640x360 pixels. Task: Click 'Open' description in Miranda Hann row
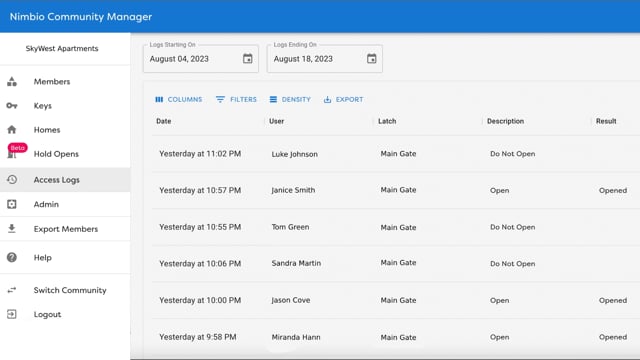(500, 337)
